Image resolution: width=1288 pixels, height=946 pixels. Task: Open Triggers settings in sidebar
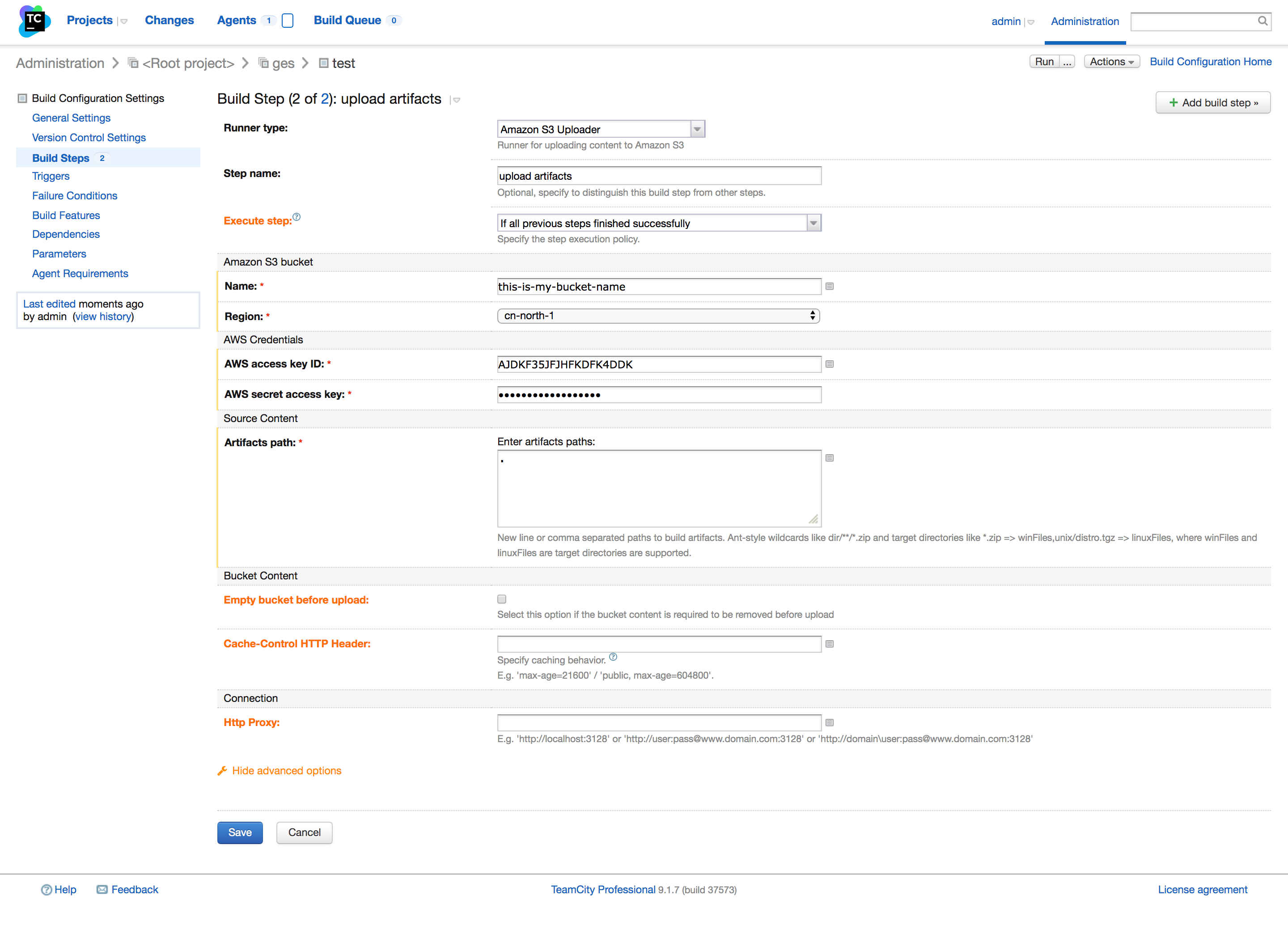coord(51,177)
